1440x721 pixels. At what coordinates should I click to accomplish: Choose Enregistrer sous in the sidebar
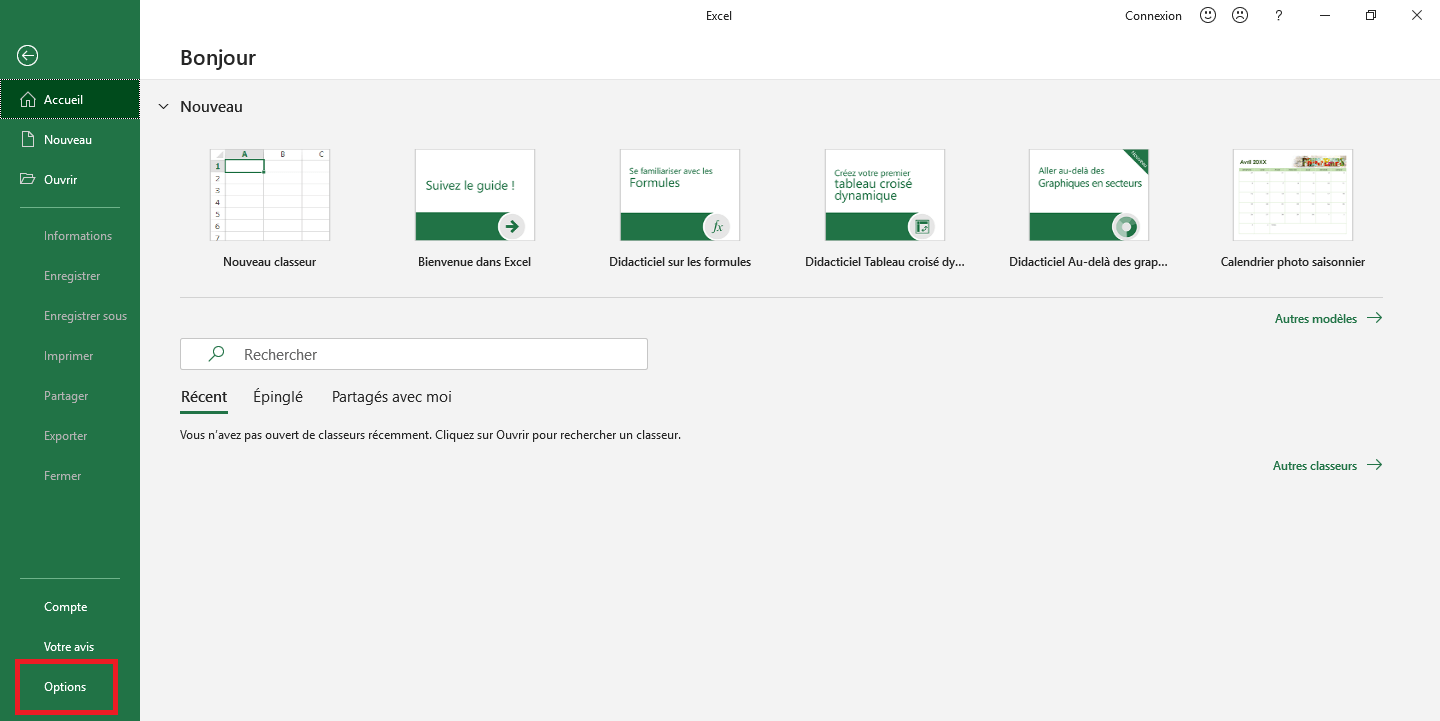click(x=70, y=316)
